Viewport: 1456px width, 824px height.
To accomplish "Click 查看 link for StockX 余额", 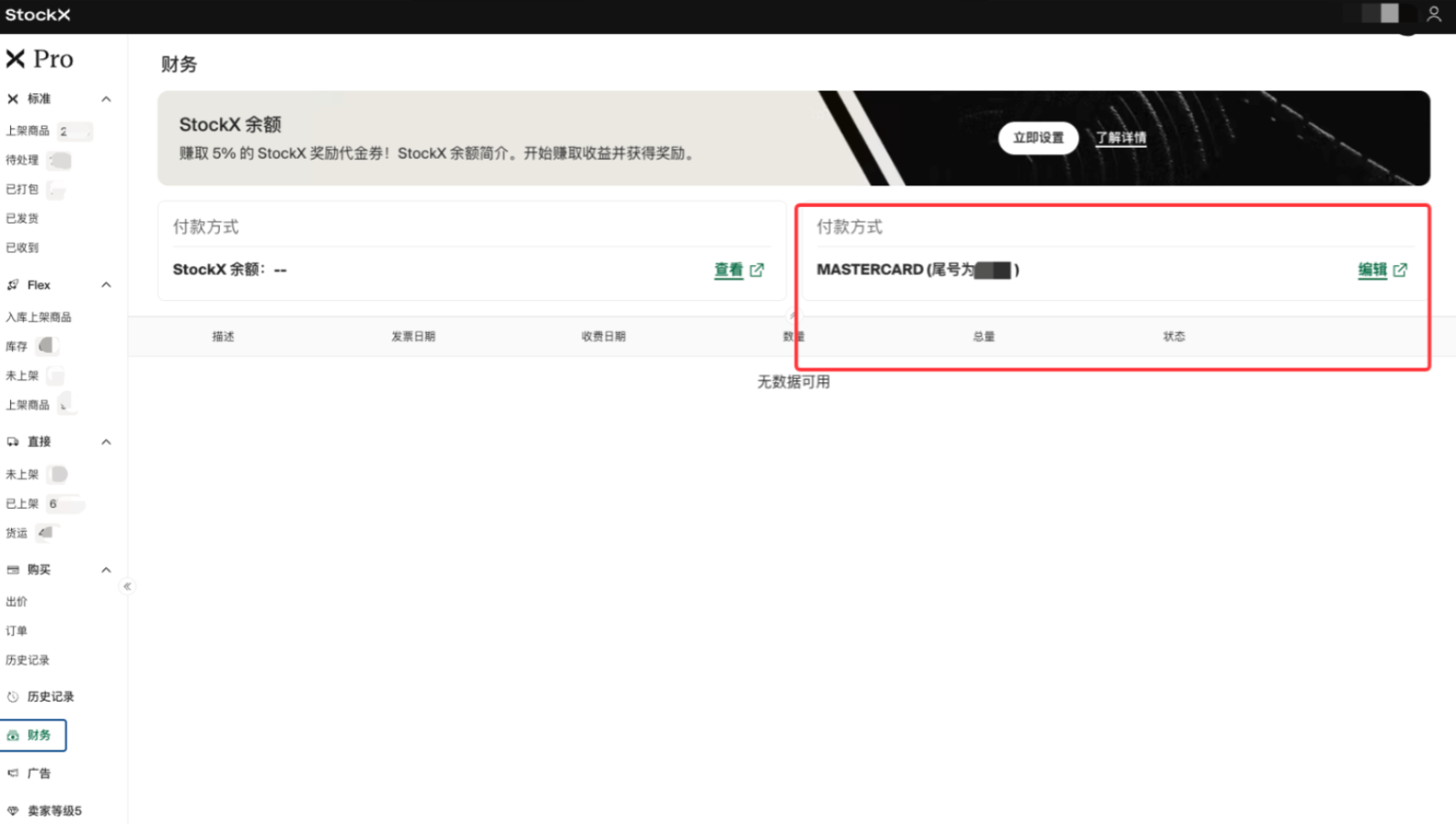I will coord(728,270).
